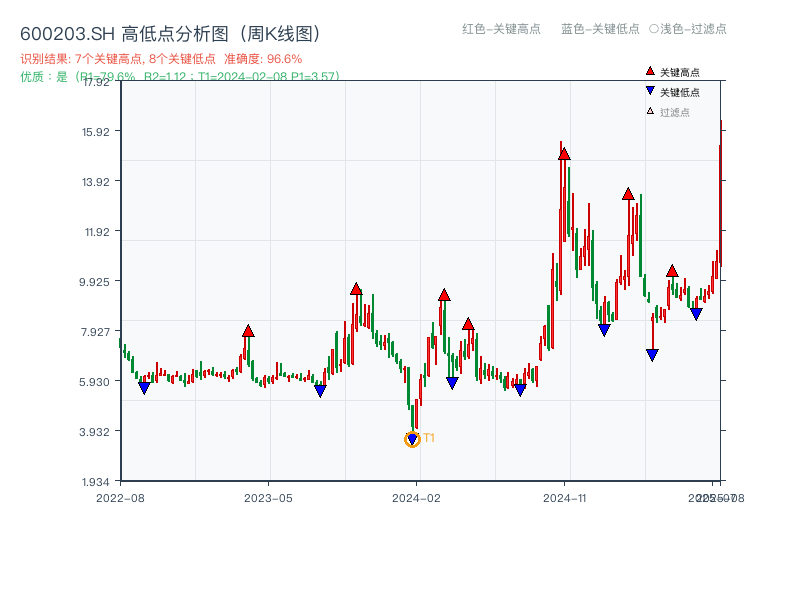This screenshot has width=800, height=600.
Task: Select the first blue low marker near 2022-09
Action: pos(144,388)
